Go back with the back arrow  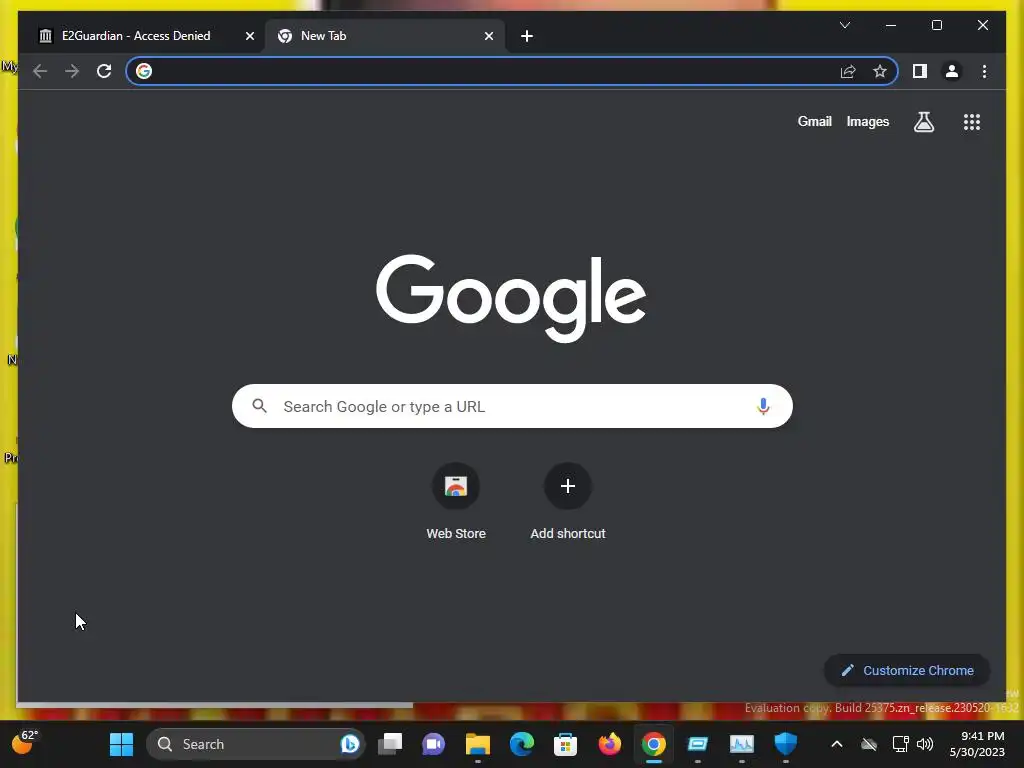click(x=40, y=71)
